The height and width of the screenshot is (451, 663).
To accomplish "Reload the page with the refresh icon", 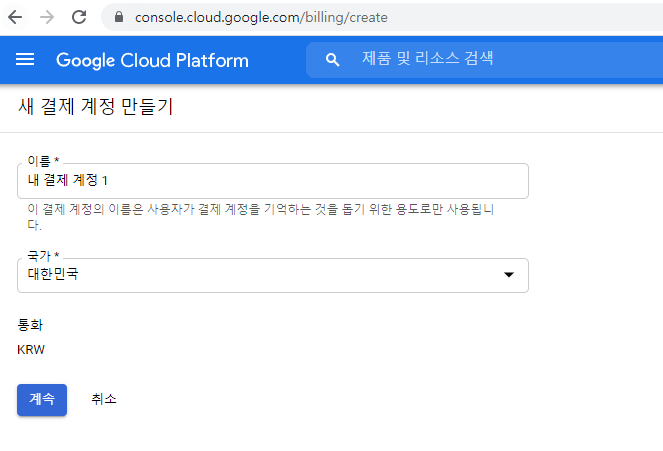I will coord(79,17).
